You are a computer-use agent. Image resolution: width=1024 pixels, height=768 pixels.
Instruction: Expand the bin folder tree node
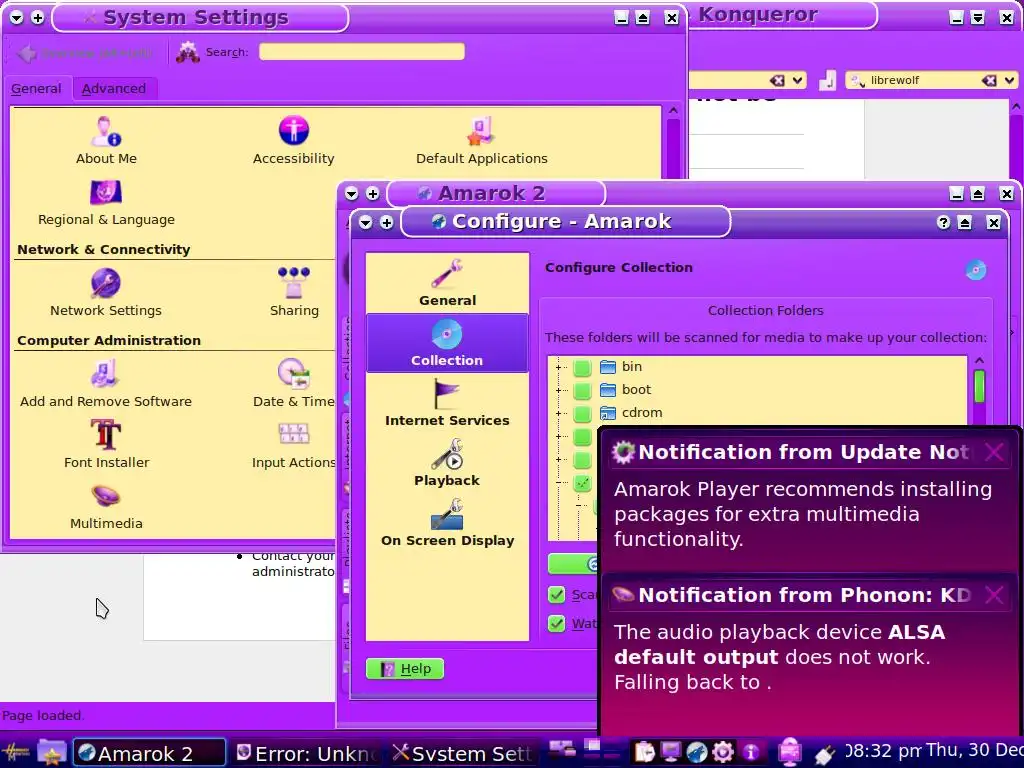click(x=558, y=367)
